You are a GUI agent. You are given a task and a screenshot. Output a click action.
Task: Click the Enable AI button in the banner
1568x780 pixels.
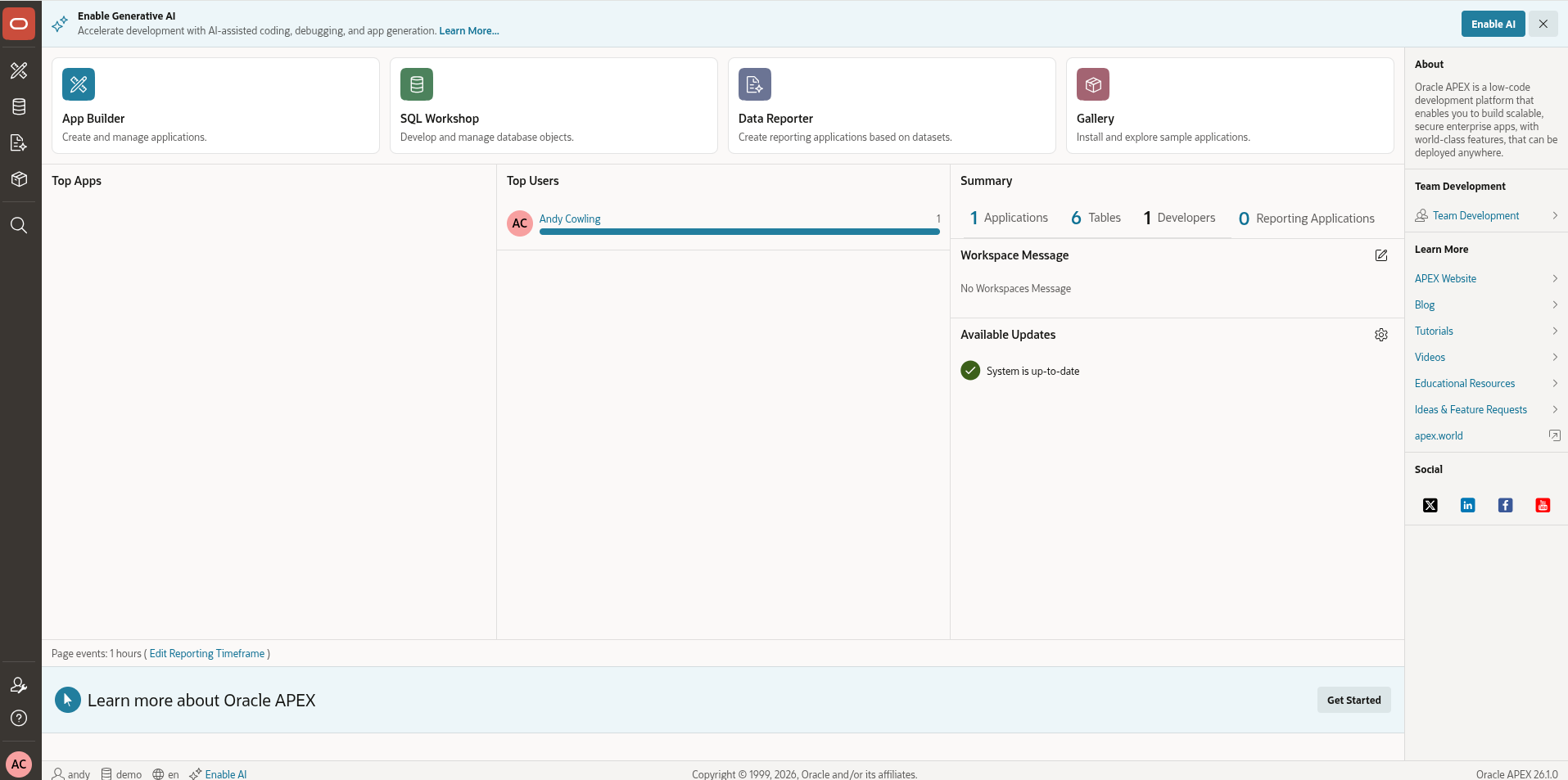click(x=1493, y=24)
